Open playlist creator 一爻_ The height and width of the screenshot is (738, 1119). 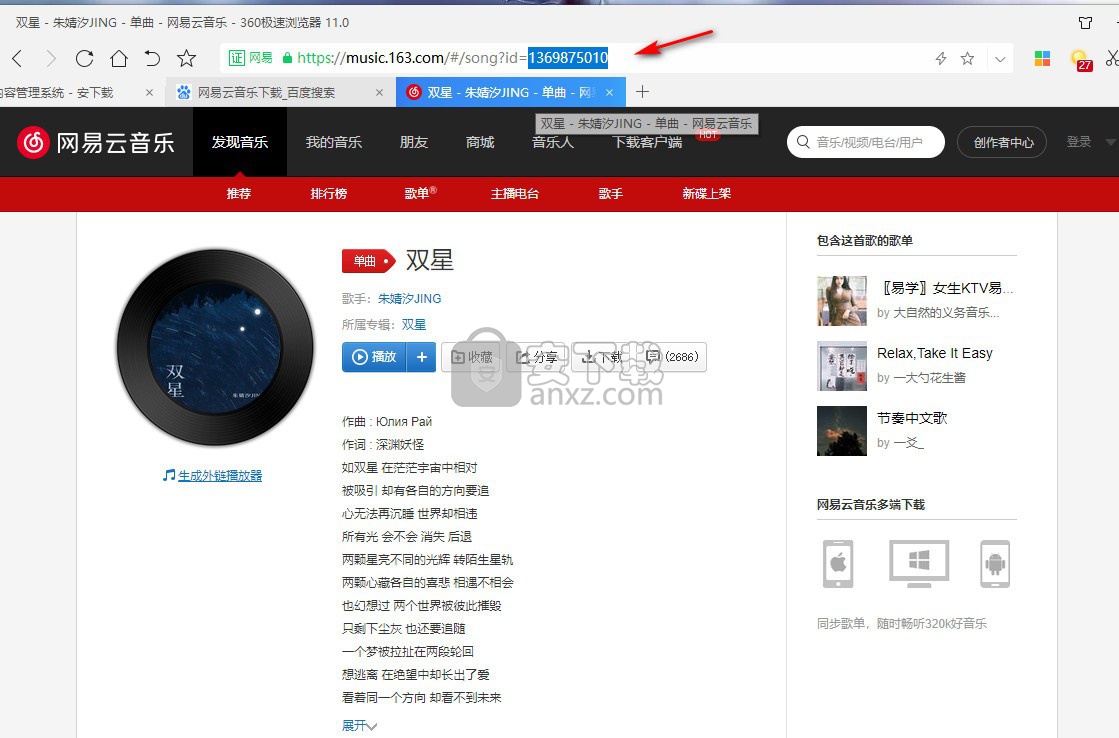coord(908,443)
